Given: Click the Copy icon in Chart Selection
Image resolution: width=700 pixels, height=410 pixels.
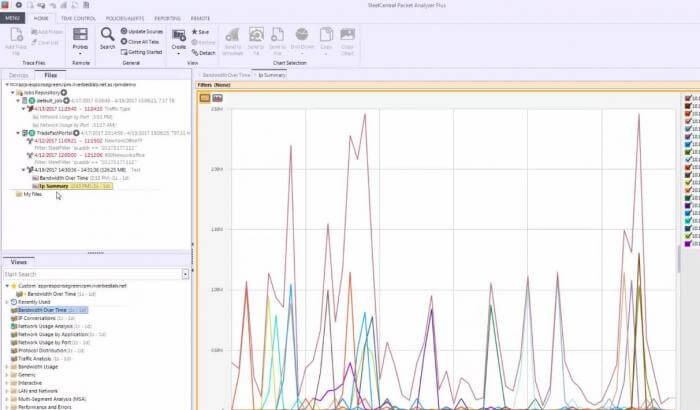Looking at the screenshot, I should (x=326, y=35).
